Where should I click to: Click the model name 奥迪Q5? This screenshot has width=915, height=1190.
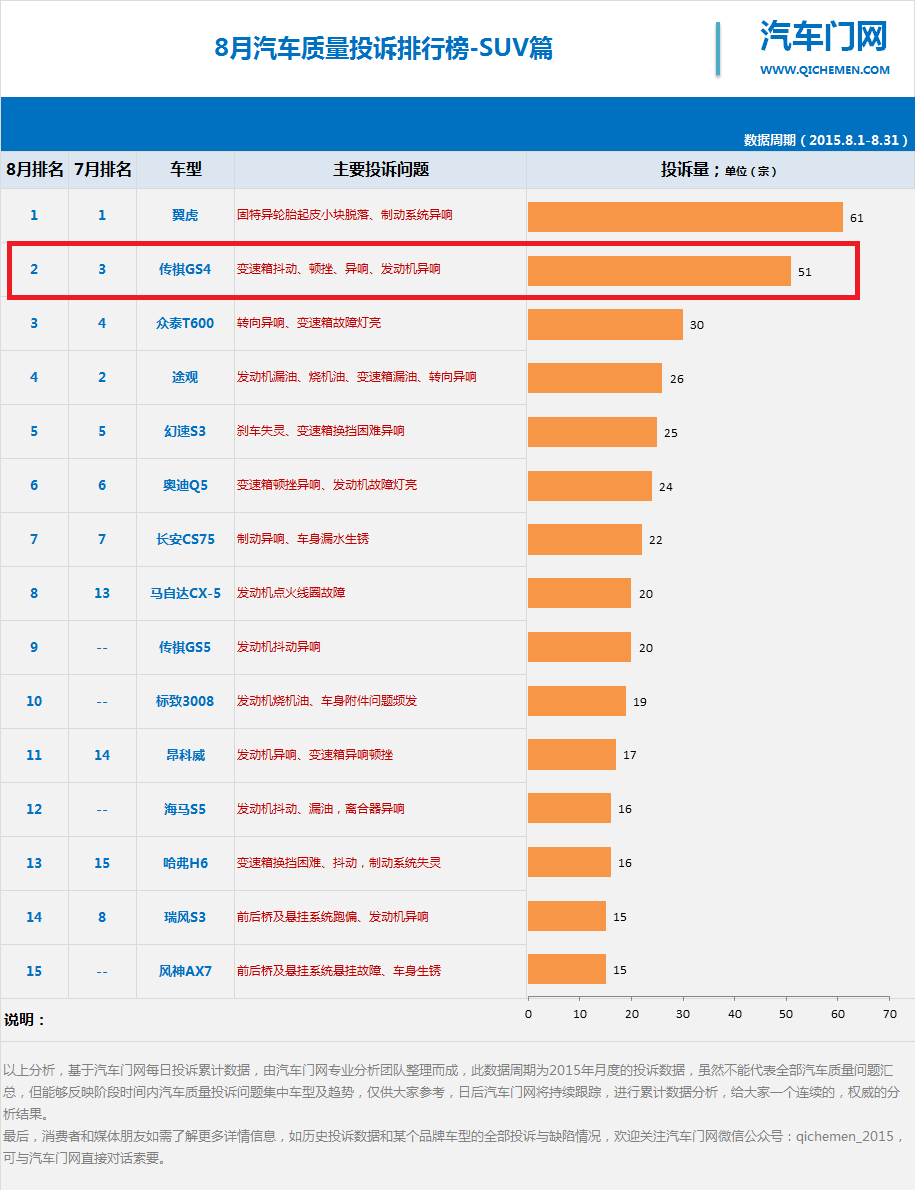[x=185, y=485]
